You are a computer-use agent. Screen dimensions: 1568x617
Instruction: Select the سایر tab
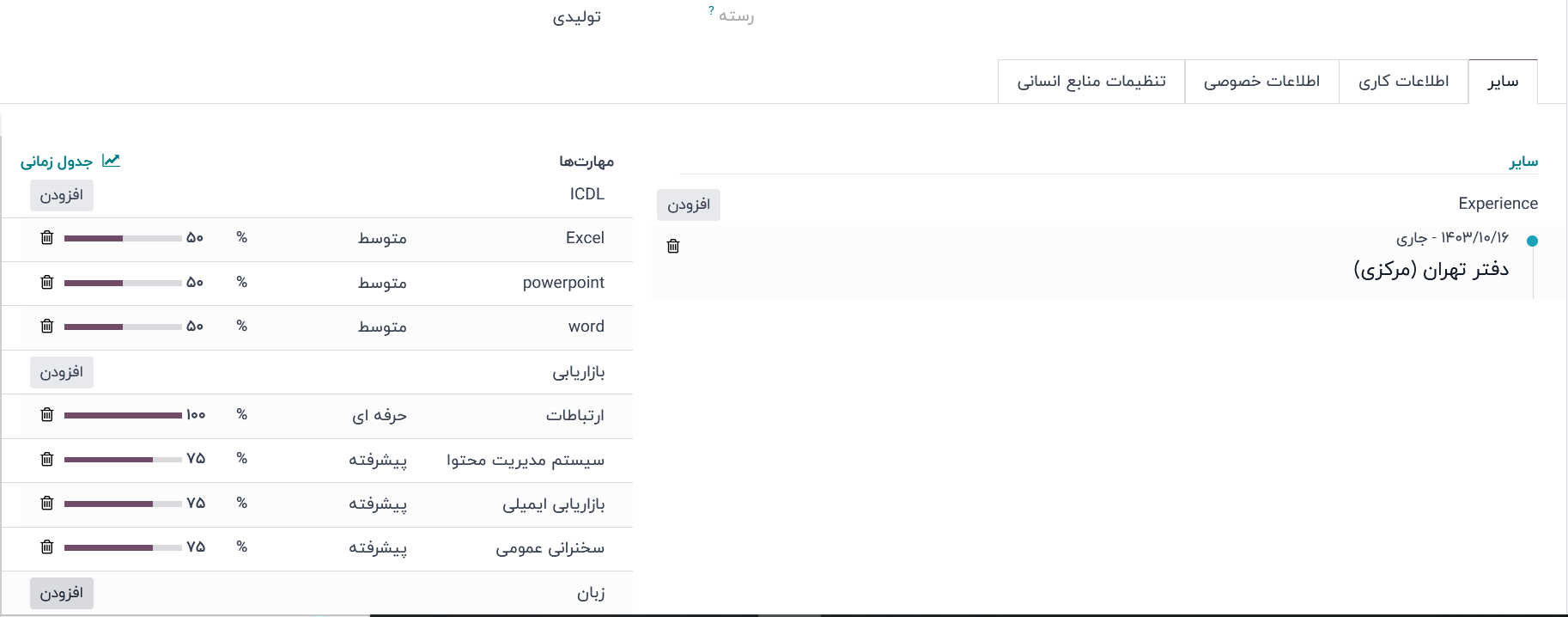[1503, 82]
